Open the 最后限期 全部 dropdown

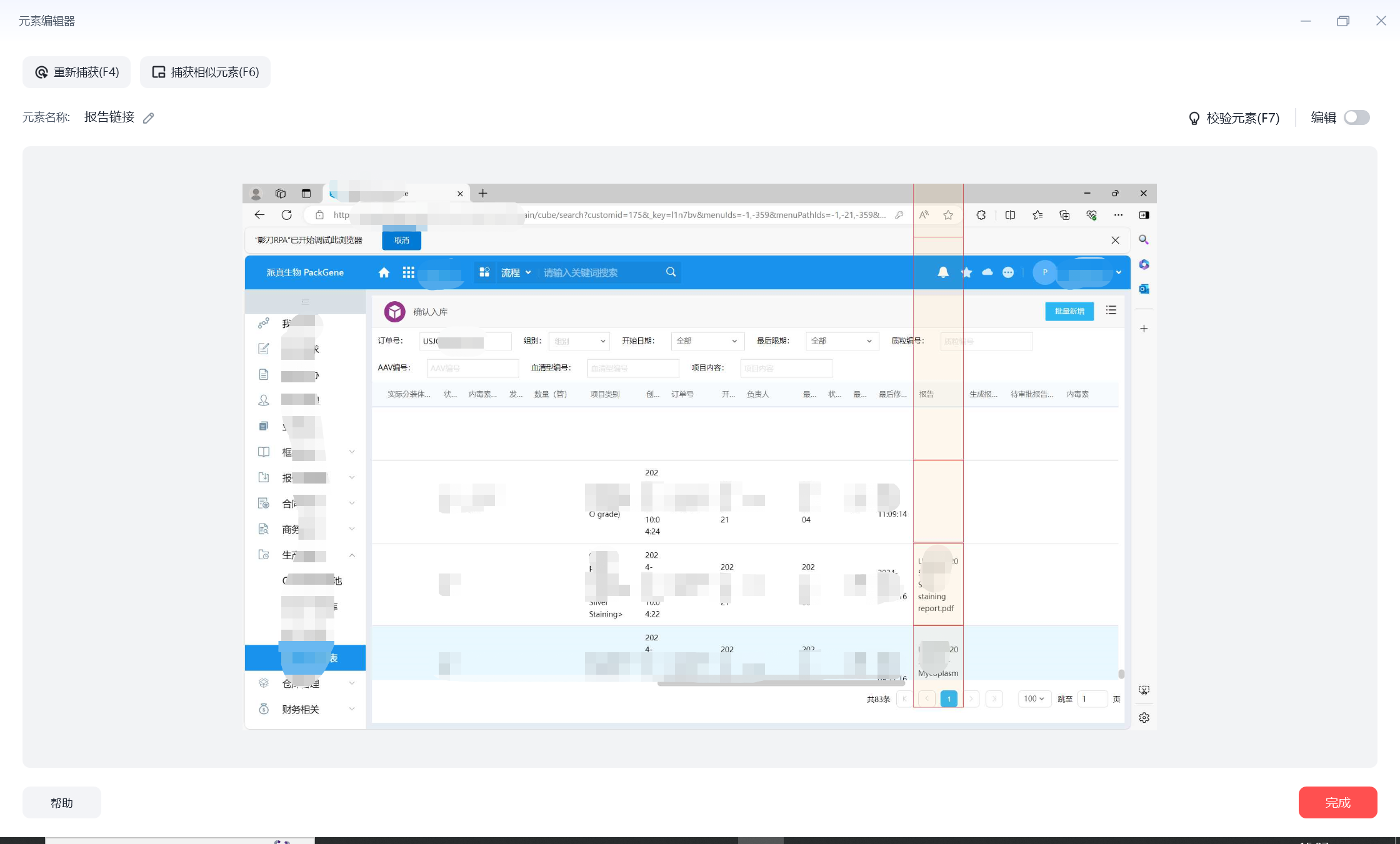(x=841, y=341)
